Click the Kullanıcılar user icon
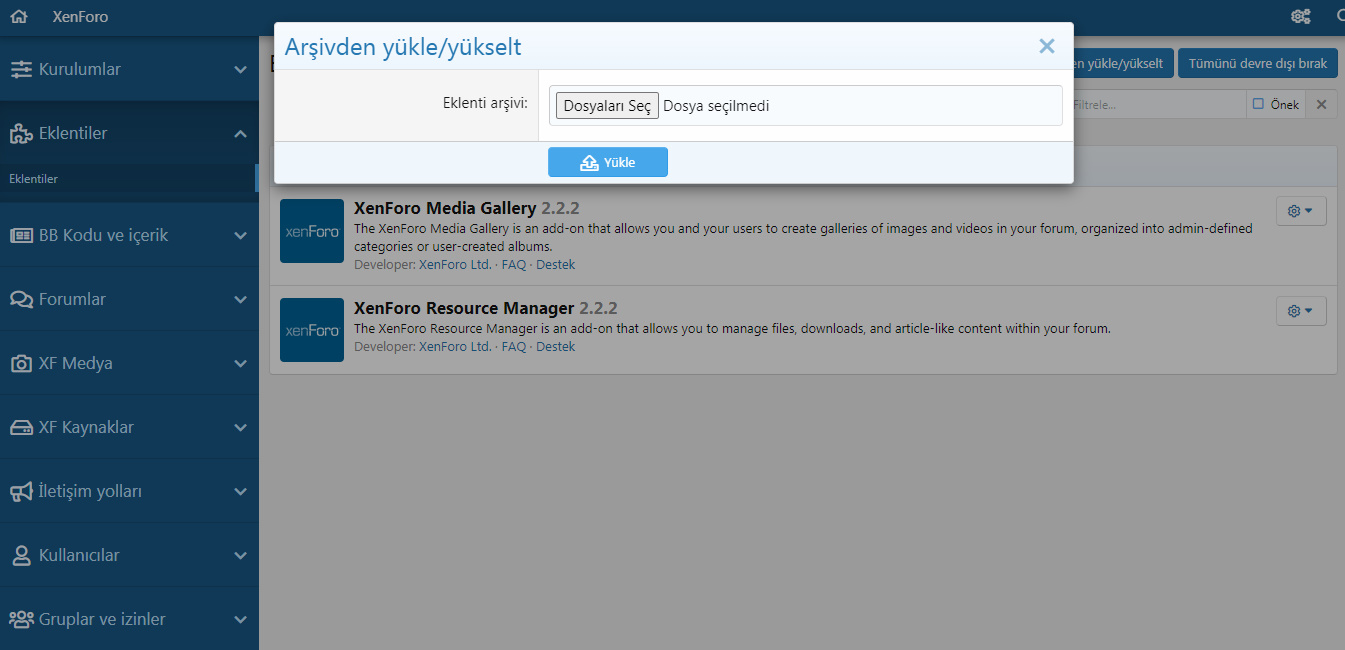The image size is (1345, 650). 21,556
